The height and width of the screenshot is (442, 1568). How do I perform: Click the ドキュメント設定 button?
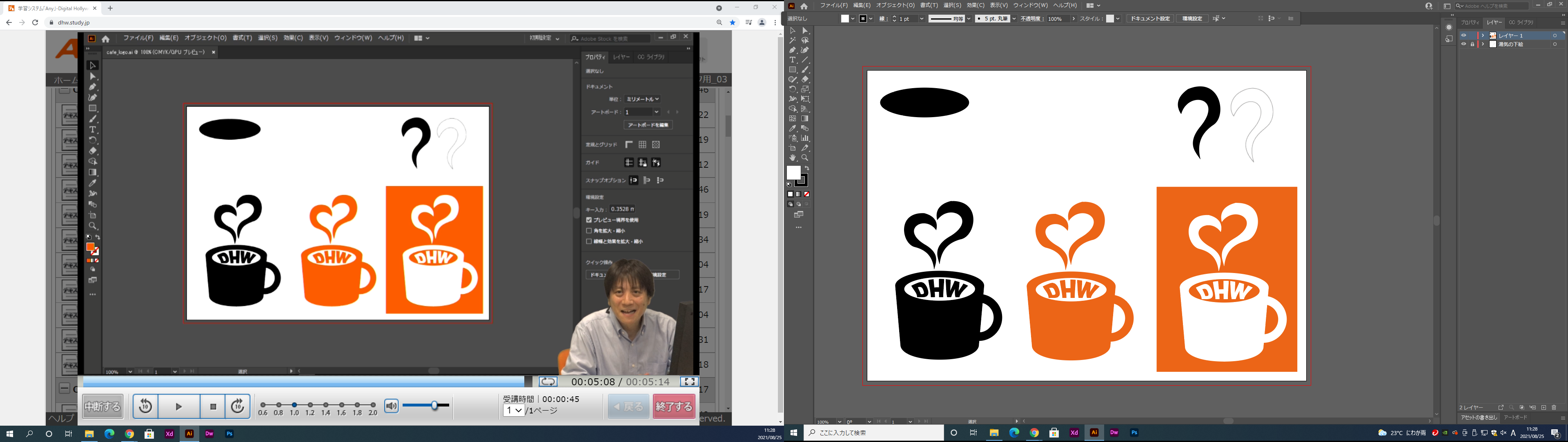coord(1150,18)
